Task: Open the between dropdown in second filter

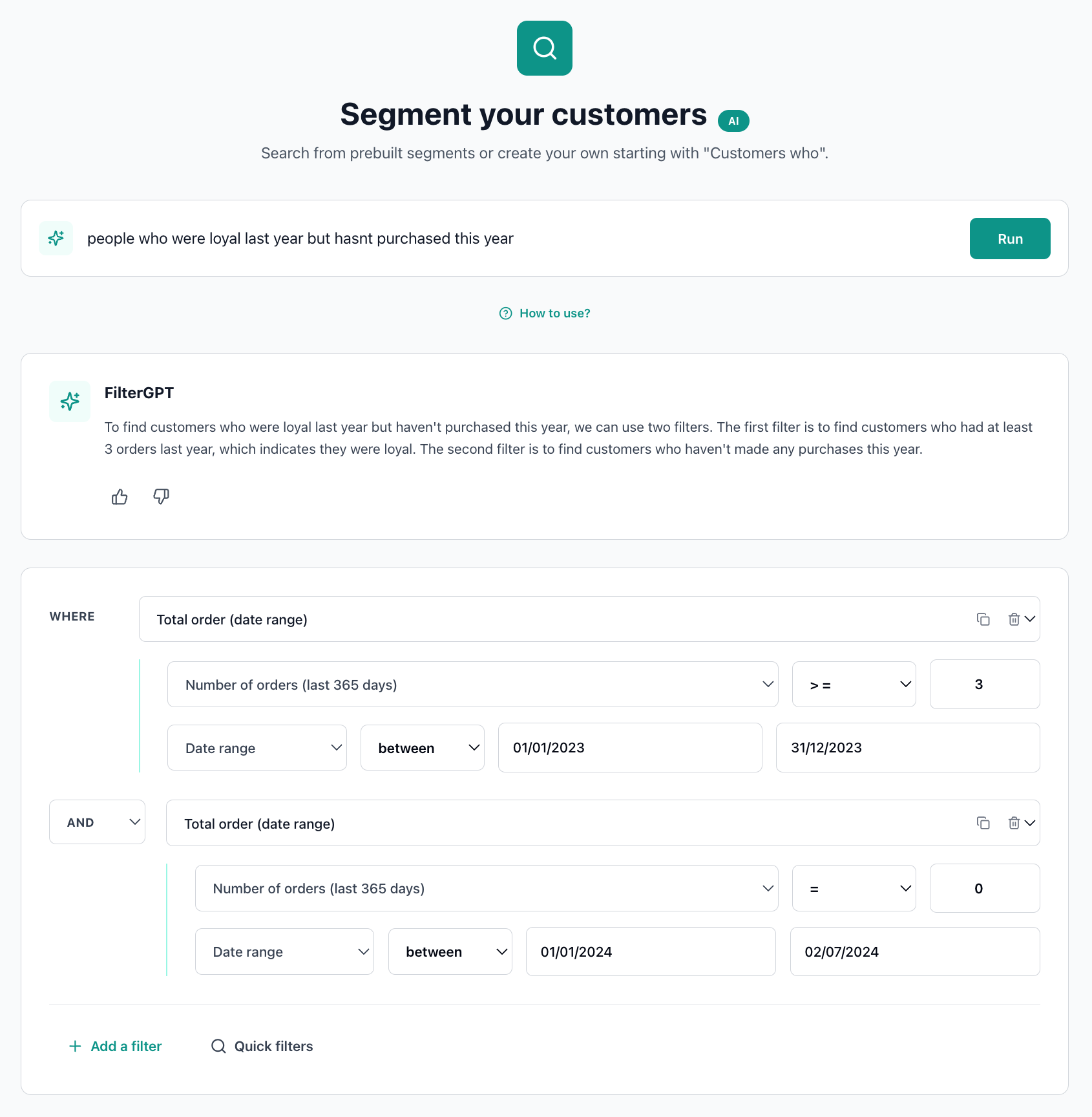Action: point(450,951)
